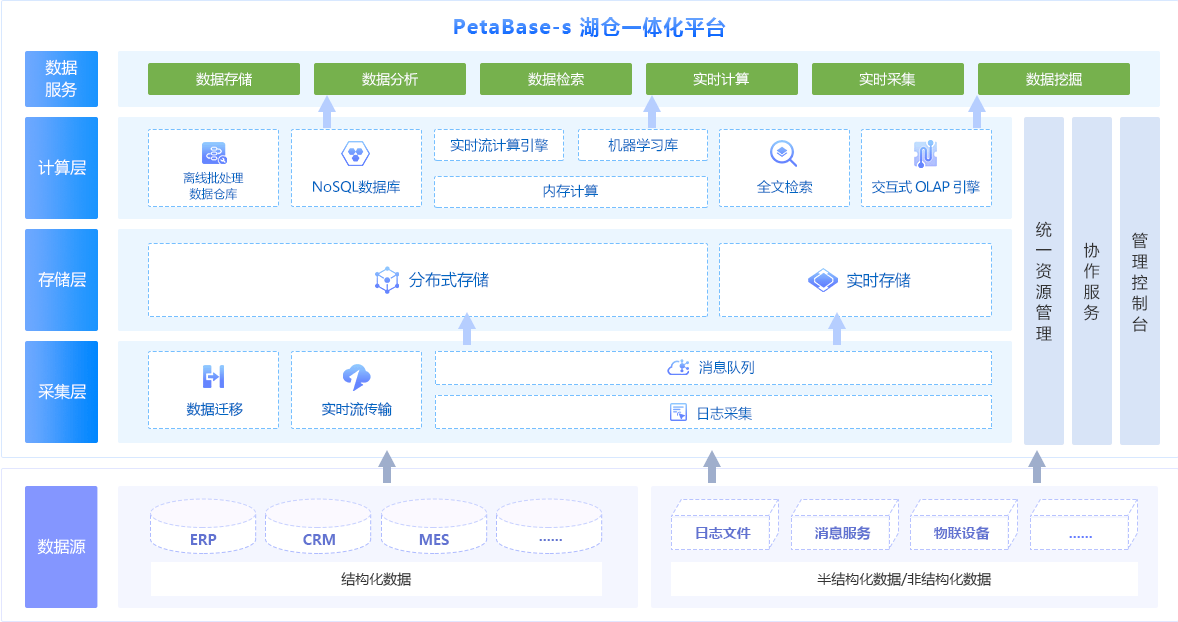Select the green 实时计算 button
Screen dimensions: 1178x622
pyautogui.click(x=721, y=79)
